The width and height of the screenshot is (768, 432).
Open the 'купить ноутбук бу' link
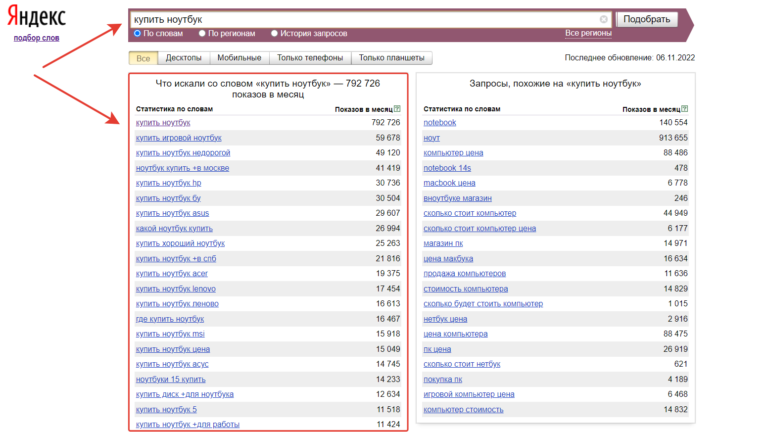(168, 198)
